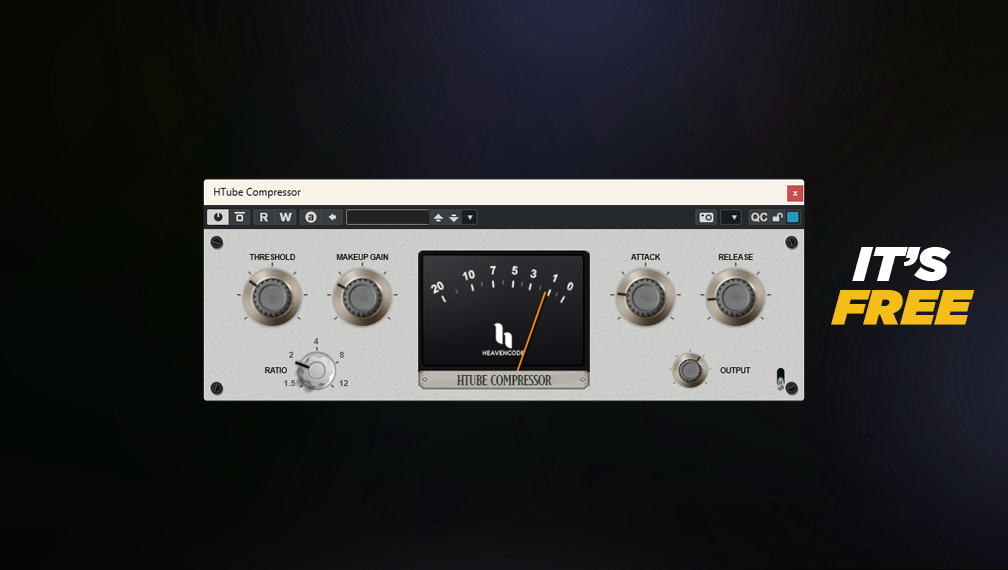Click the HTube Compressor title bar text

point(256,192)
